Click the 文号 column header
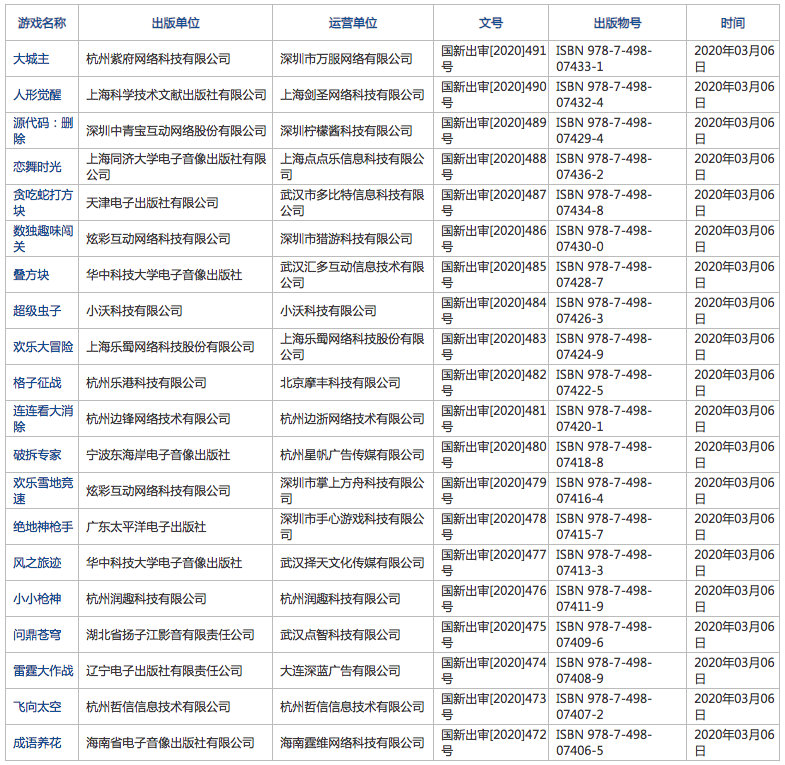This screenshot has height=765, width=785. 491,23
